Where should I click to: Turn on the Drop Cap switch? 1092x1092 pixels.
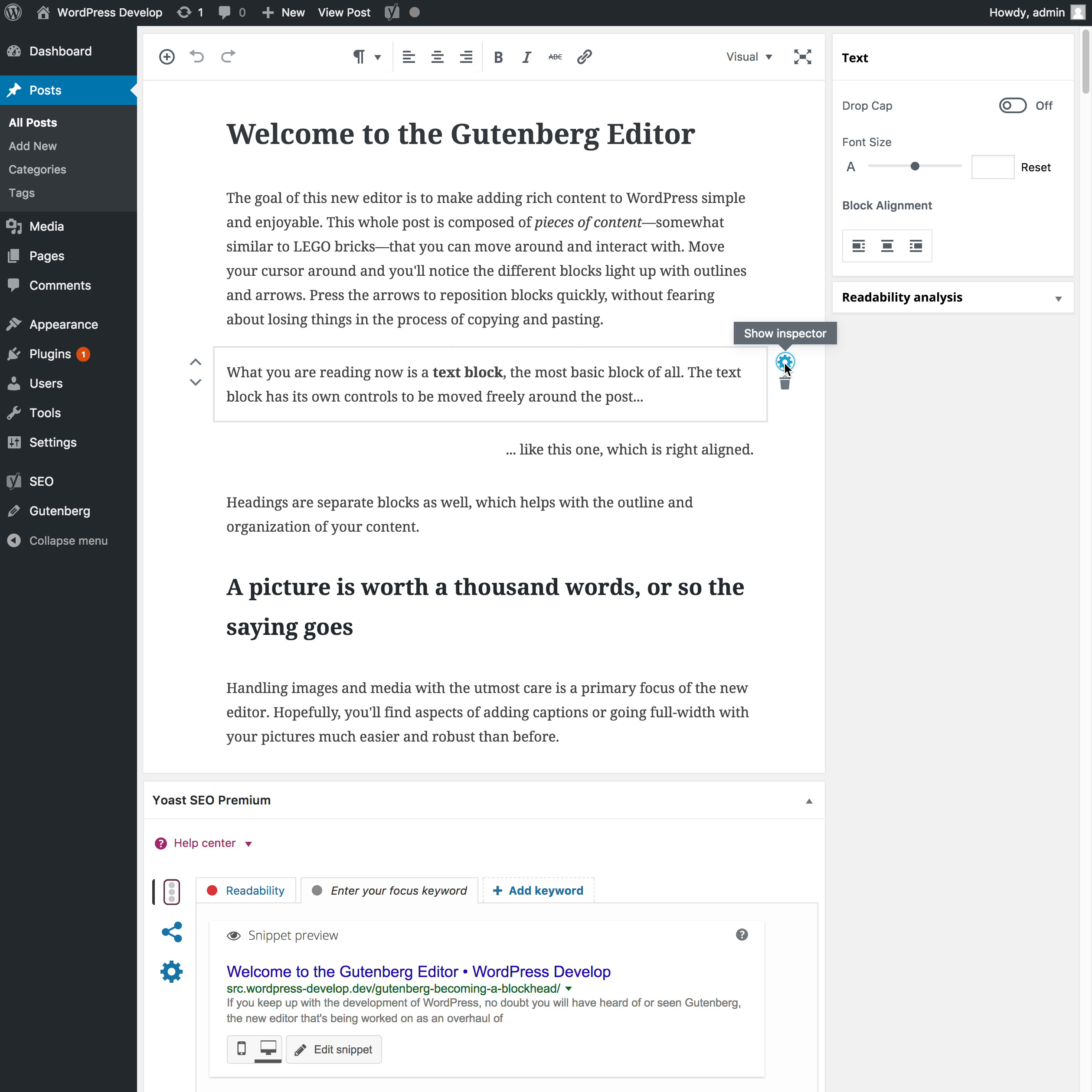(1012, 106)
